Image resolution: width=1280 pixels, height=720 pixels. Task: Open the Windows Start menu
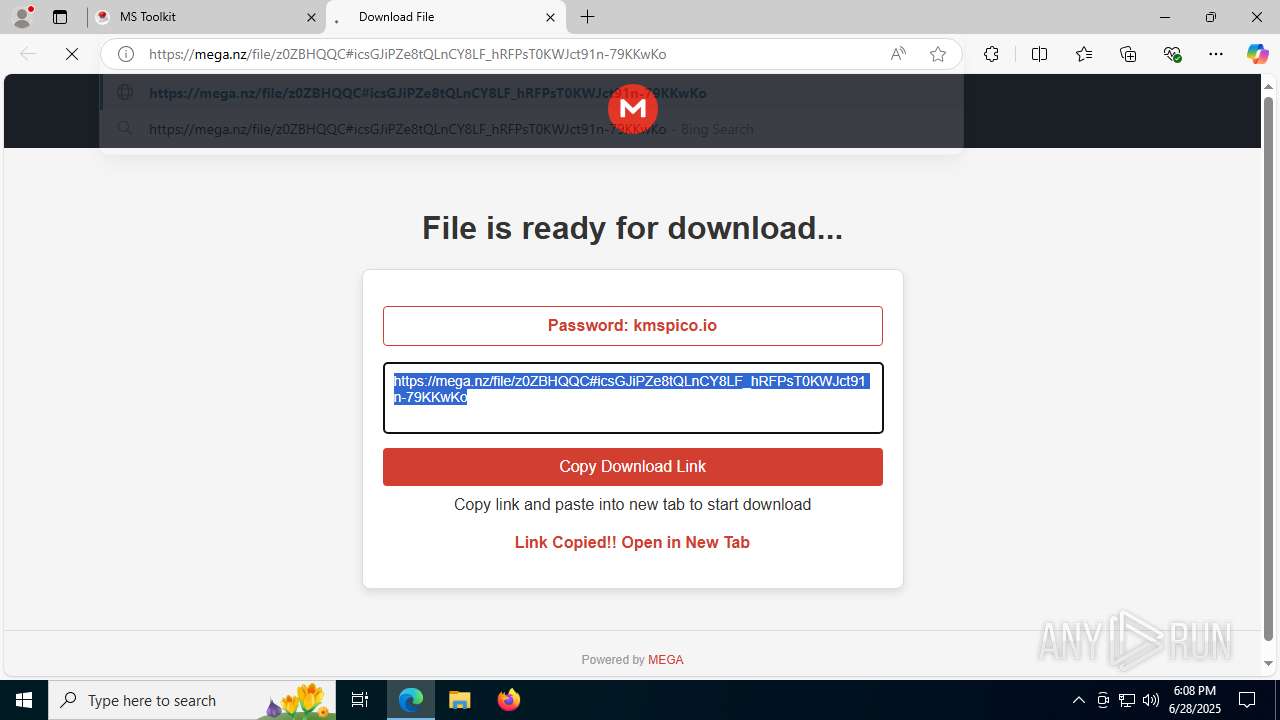coord(24,700)
